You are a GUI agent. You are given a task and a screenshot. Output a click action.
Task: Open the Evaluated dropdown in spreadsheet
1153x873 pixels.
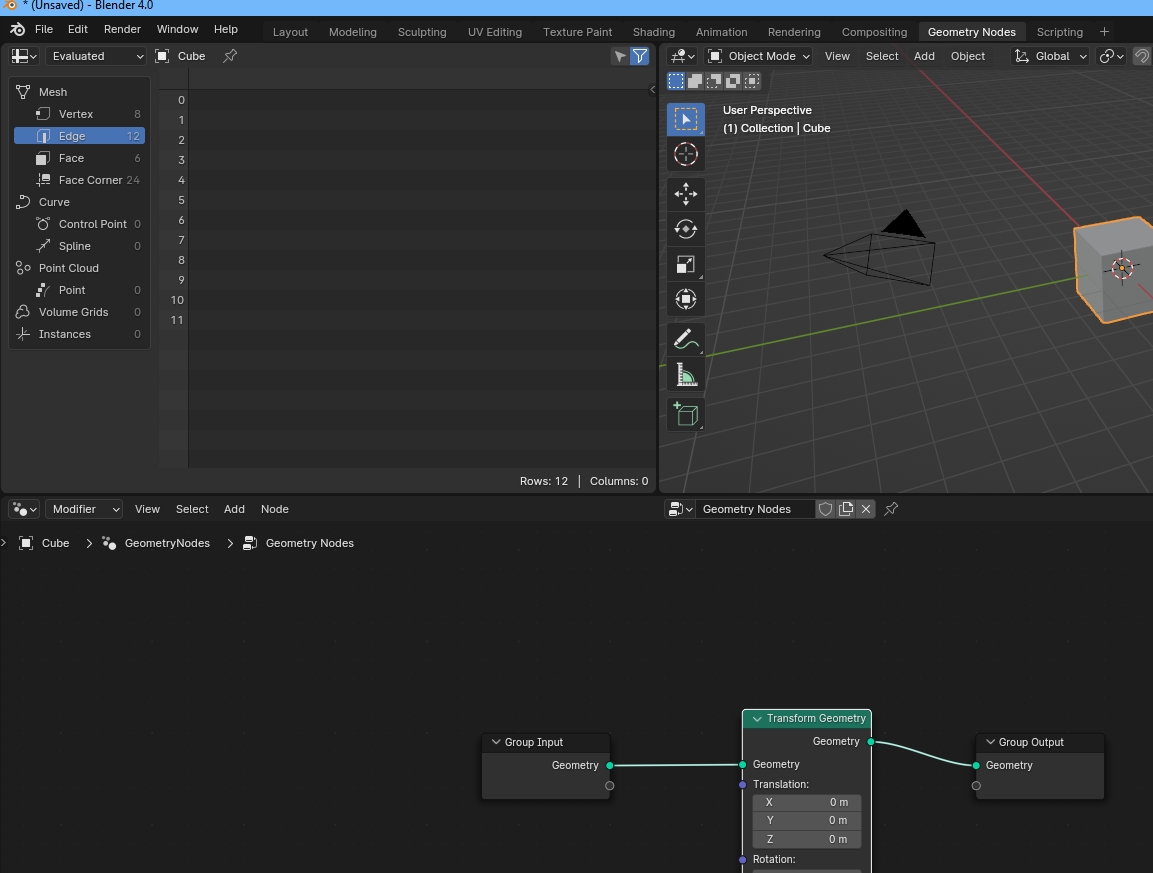pos(96,56)
